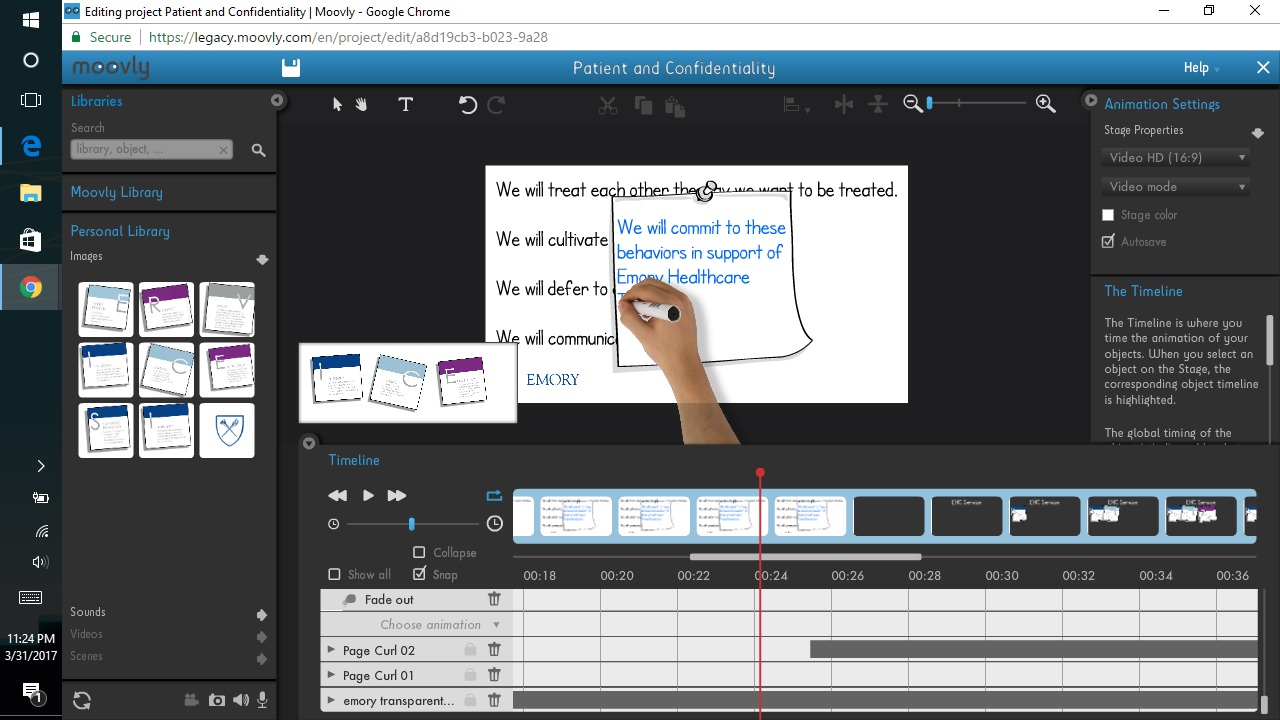Save the project with the floppy disk icon
This screenshot has width=1280, height=720.
pos(291,68)
